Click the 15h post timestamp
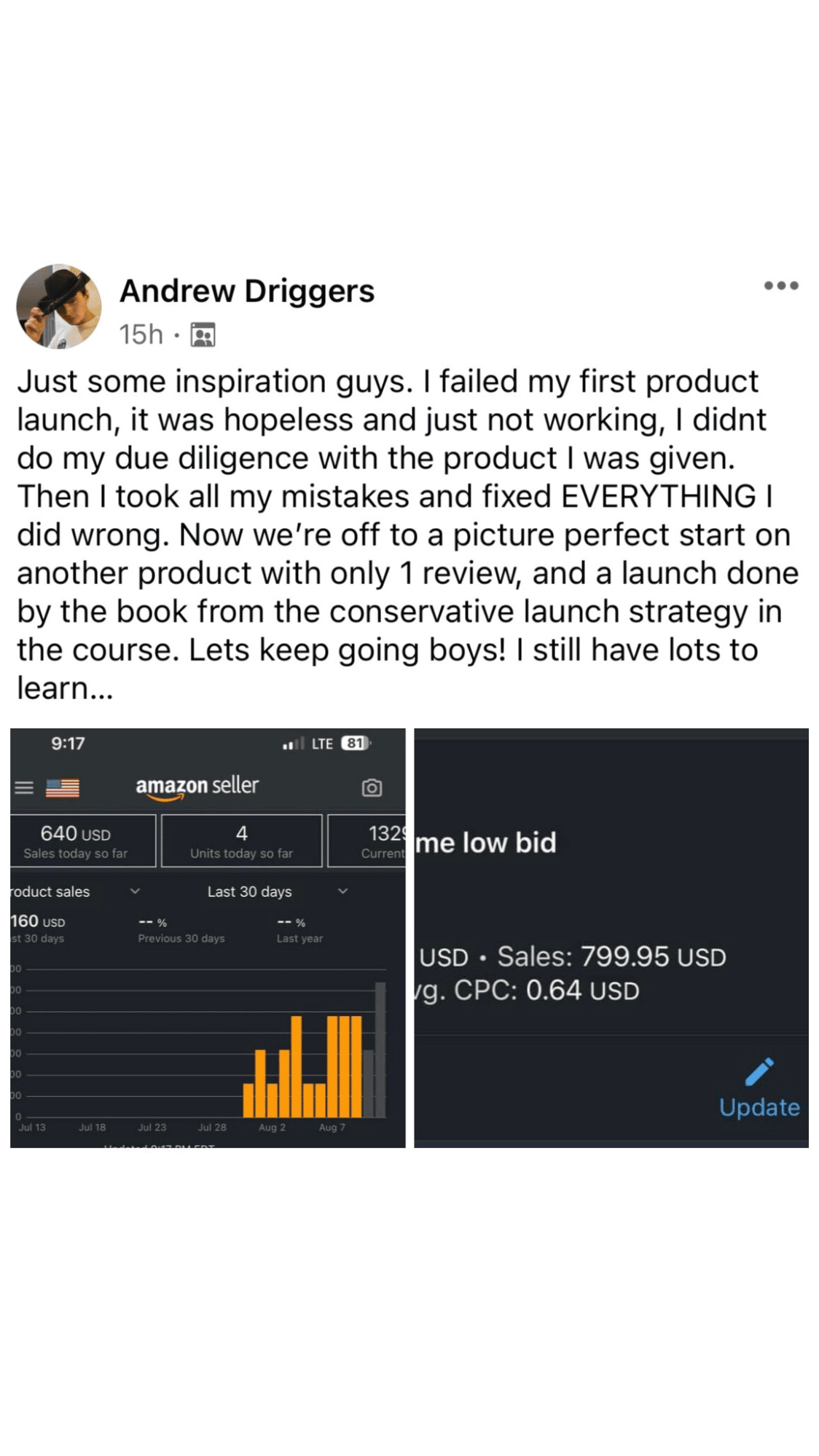 (141, 335)
